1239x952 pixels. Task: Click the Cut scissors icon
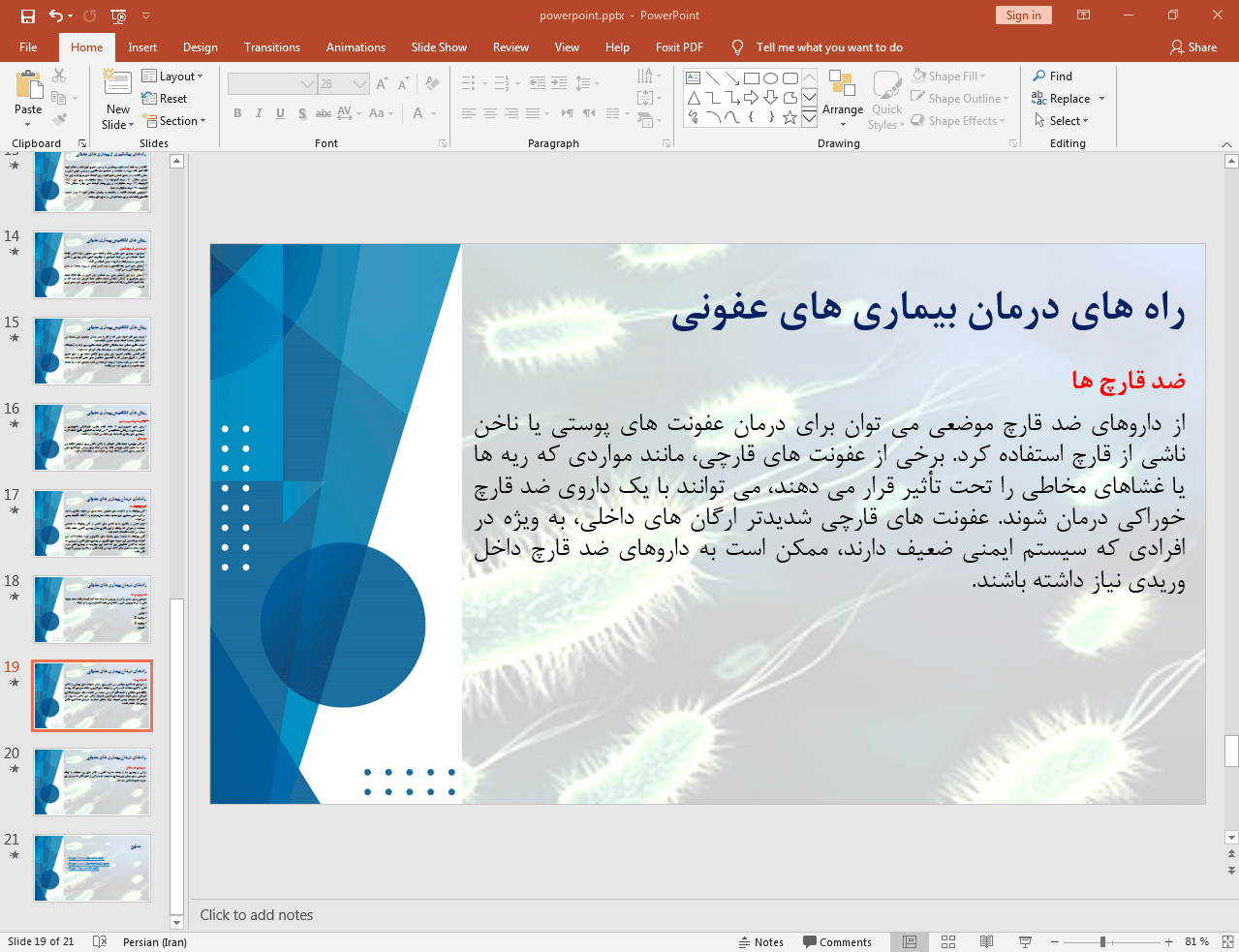coord(59,76)
